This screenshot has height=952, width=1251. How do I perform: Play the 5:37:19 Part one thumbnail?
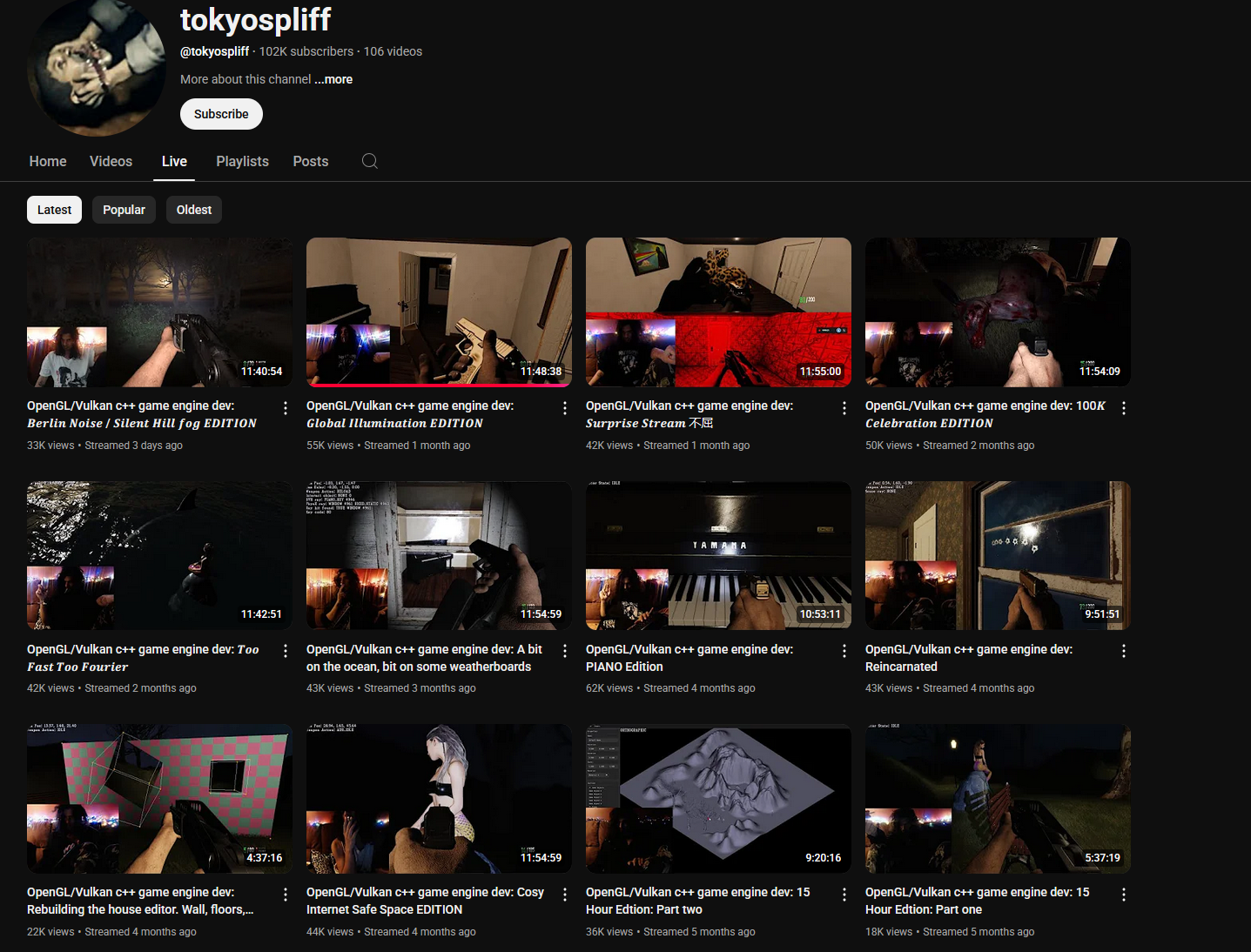click(998, 799)
